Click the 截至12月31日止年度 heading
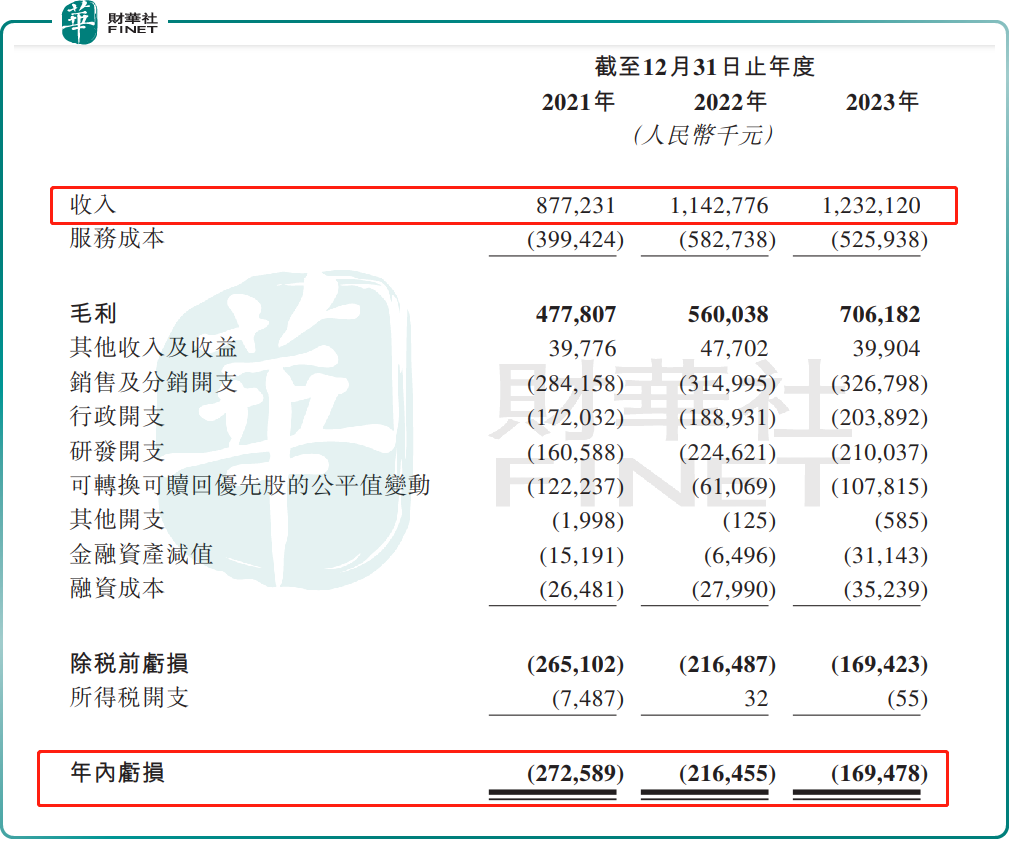Image resolution: width=1009 pixels, height=859 pixels. (705, 67)
